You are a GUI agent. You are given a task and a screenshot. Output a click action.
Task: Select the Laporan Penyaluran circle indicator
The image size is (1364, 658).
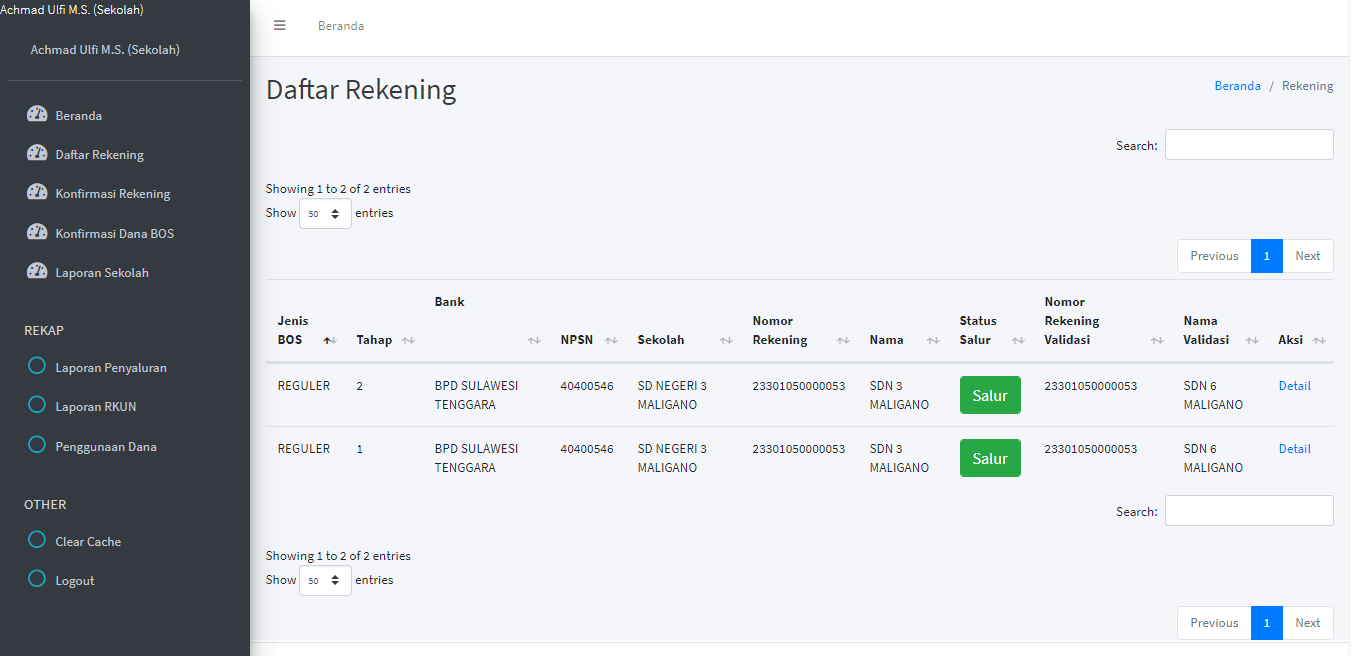[37, 366]
